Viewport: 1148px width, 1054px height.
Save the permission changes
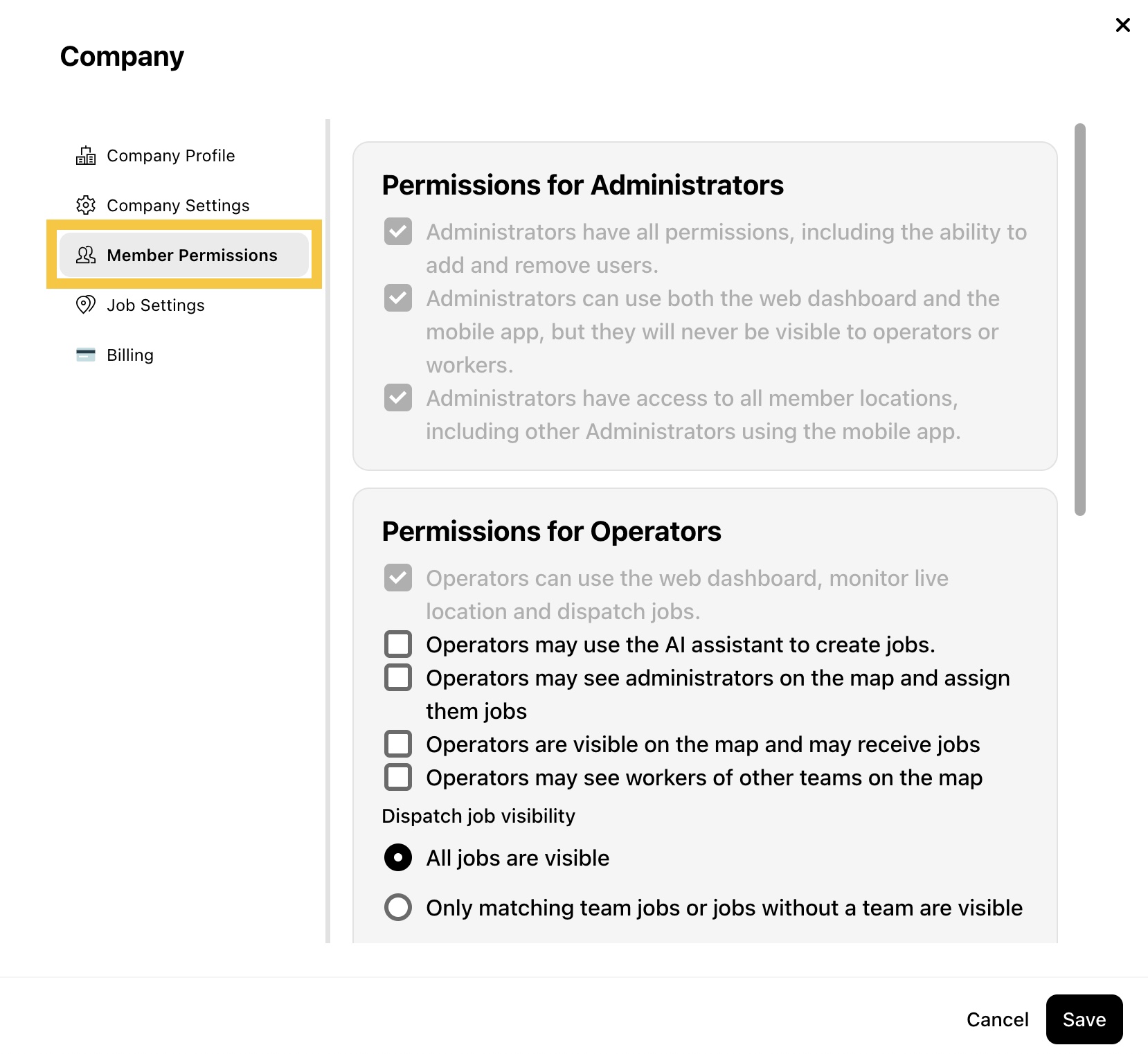(x=1084, y=1019)
